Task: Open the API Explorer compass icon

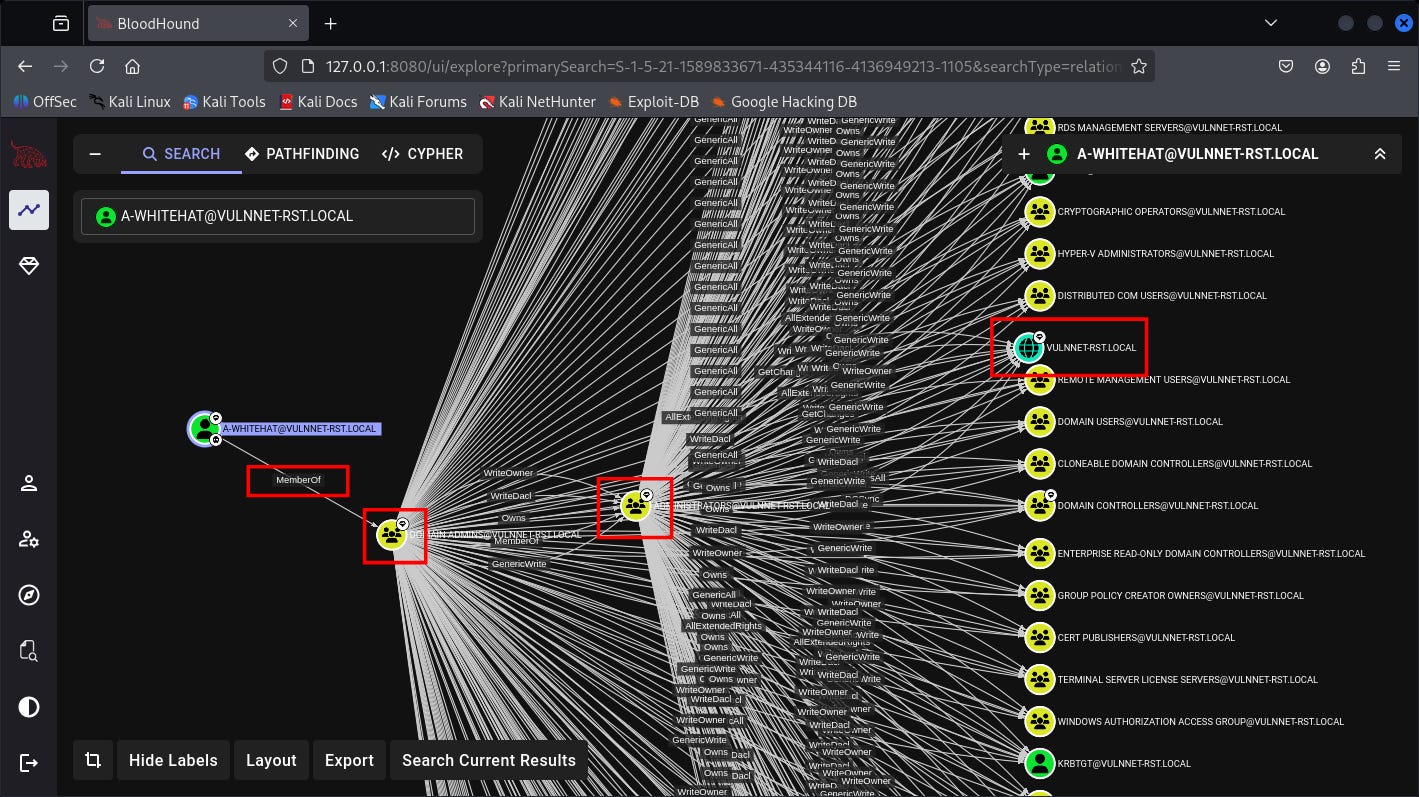Action: (29, 596)
